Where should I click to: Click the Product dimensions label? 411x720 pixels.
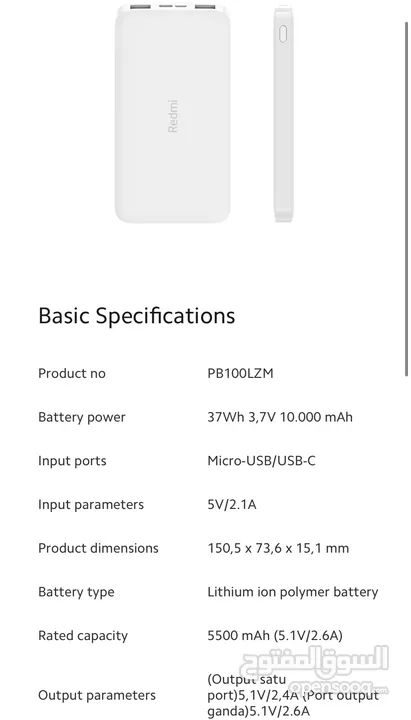tap(98, 548)
